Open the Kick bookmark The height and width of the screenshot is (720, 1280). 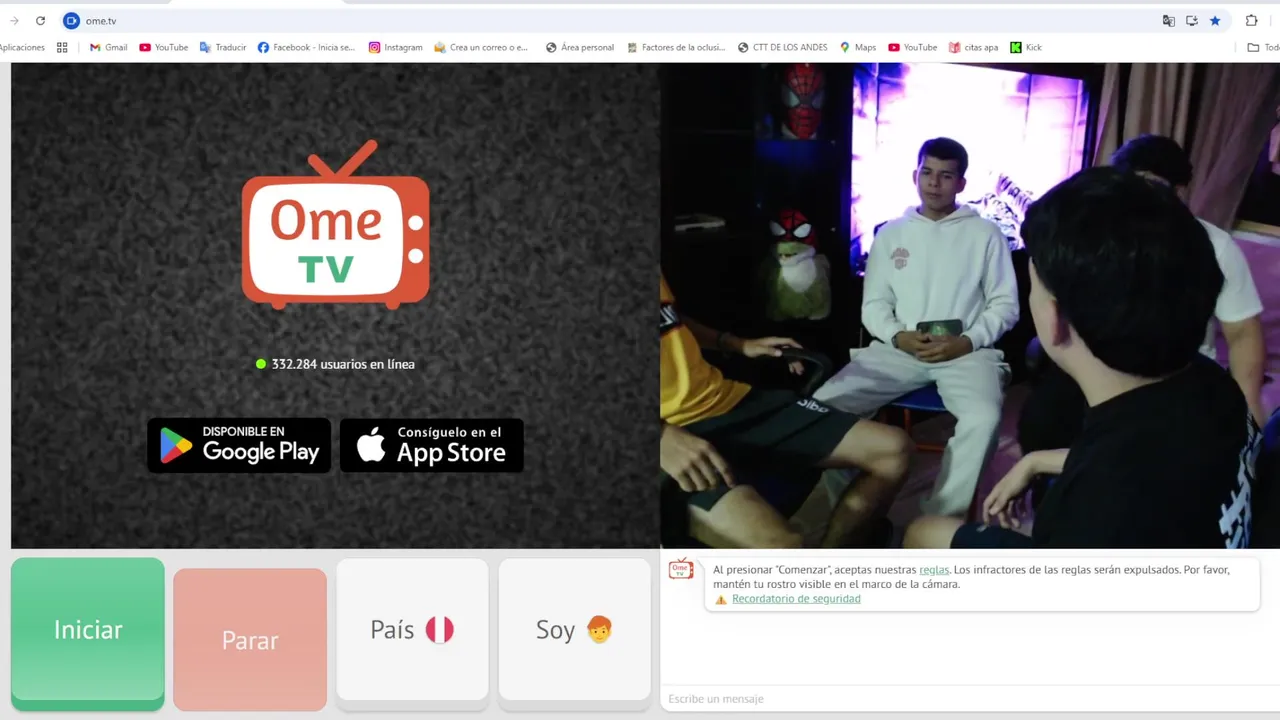pyautogui.click(x=1025, y=47)
